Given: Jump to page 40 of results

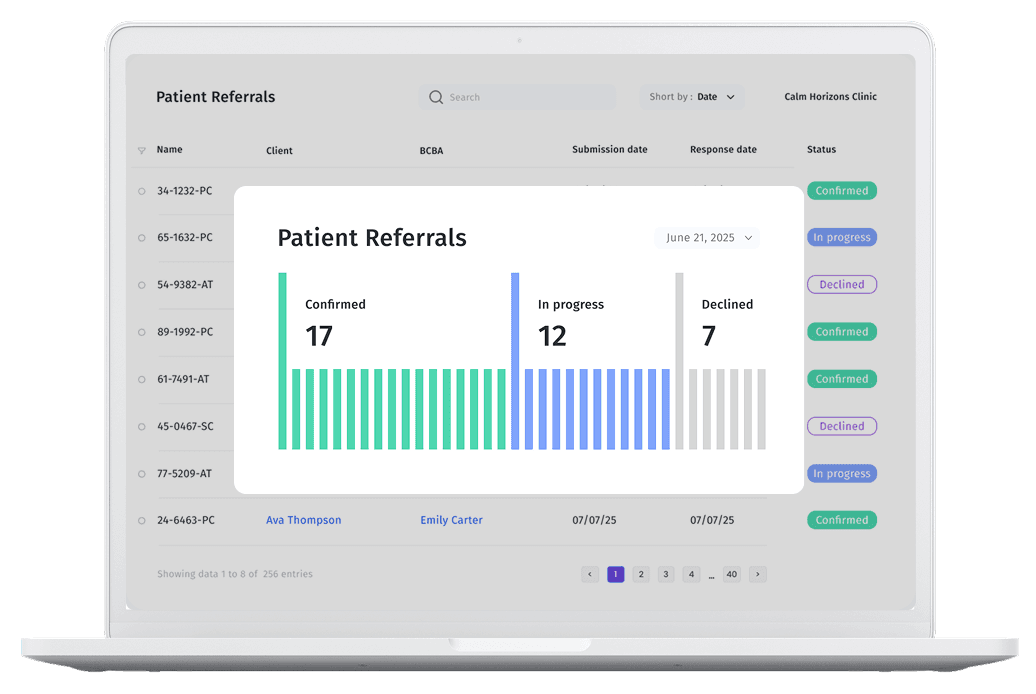Looking at the screenshot, I should pos(732,574).
